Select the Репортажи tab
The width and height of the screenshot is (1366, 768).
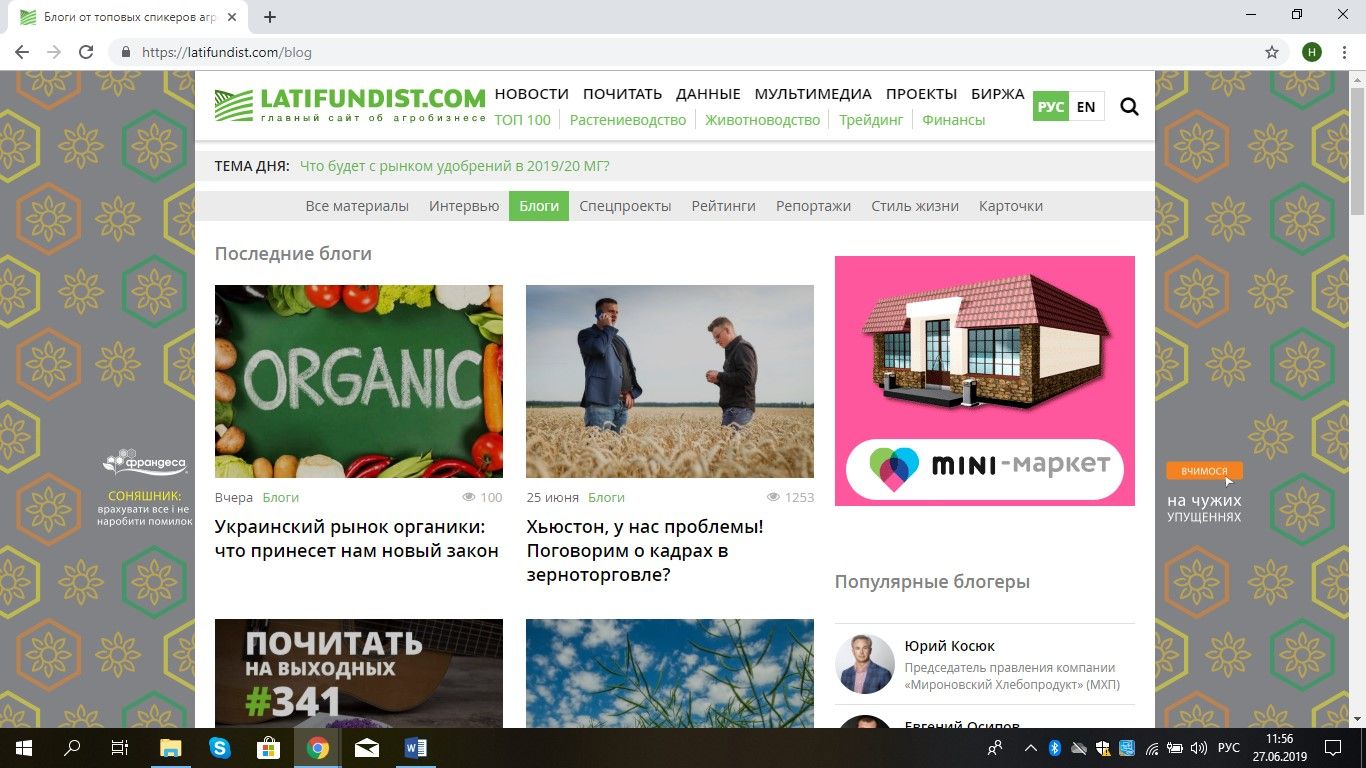(x=813, y=206)
